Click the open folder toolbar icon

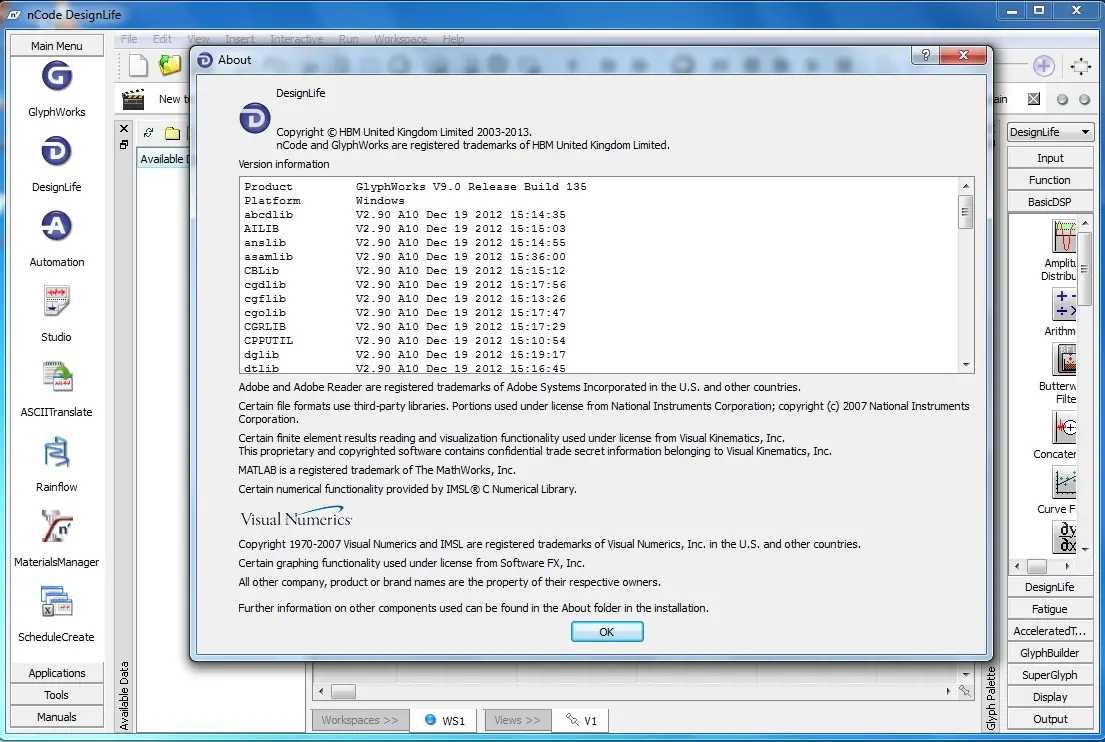[x=169, y=65]
